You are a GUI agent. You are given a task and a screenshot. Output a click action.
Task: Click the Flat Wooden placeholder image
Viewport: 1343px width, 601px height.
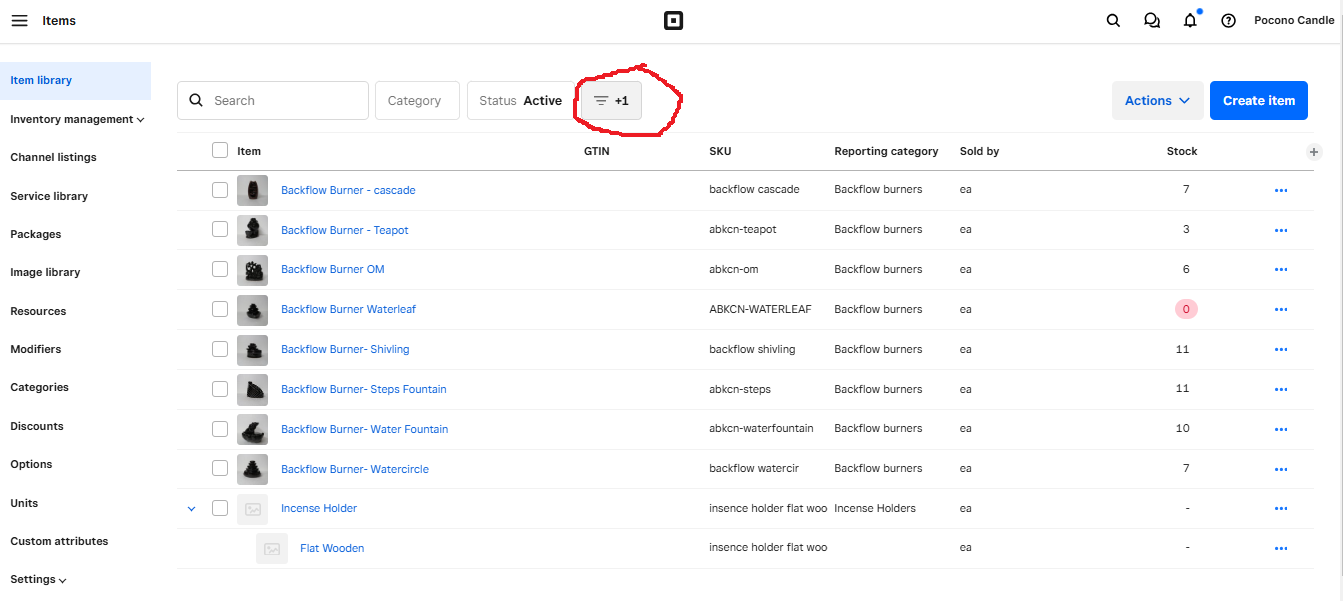272,548
